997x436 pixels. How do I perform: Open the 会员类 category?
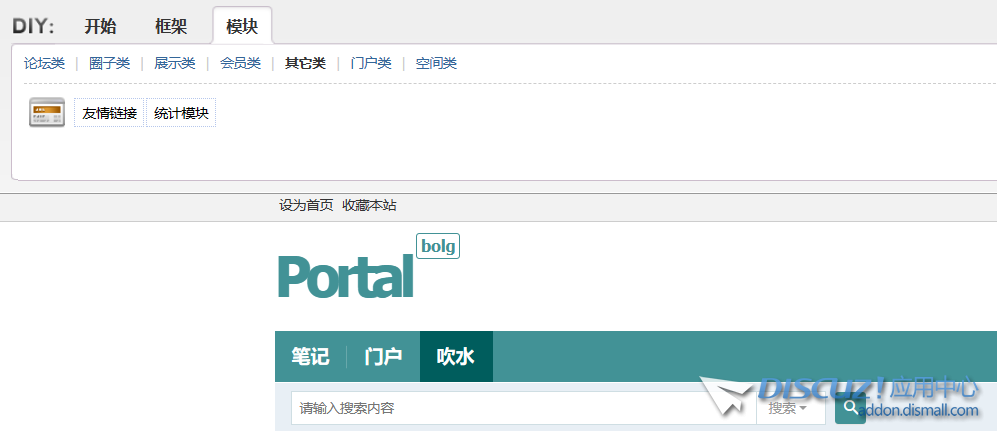coord(240,64)
